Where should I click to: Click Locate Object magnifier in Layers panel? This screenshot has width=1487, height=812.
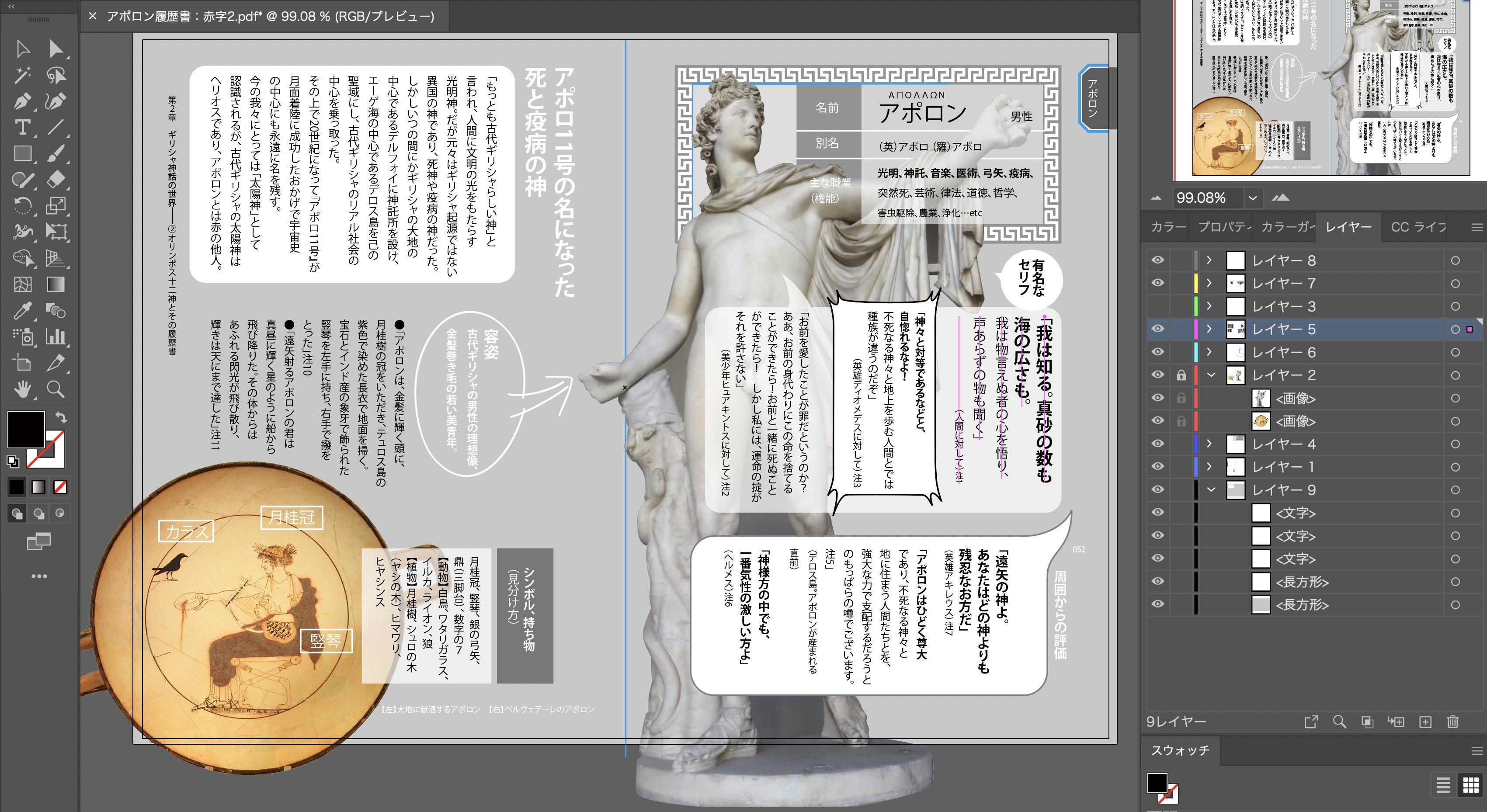pos(1339,722)
